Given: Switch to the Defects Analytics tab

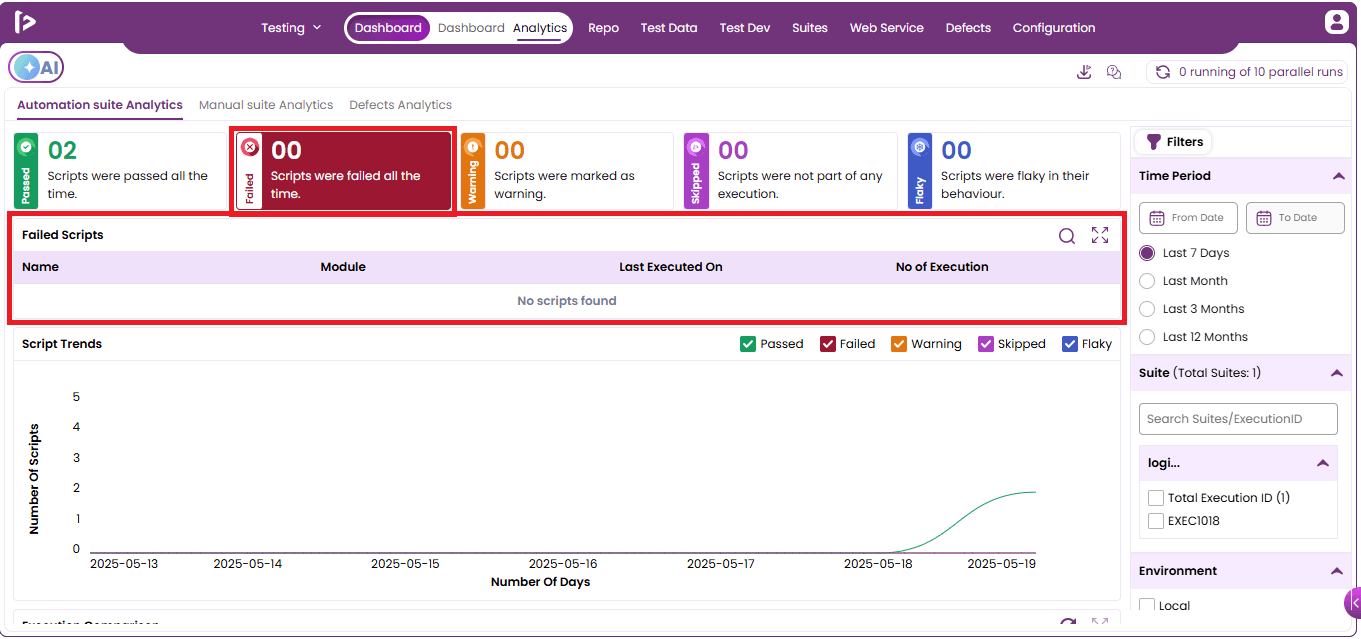Looking at the screenshot, I should click(x=400, y=105).
